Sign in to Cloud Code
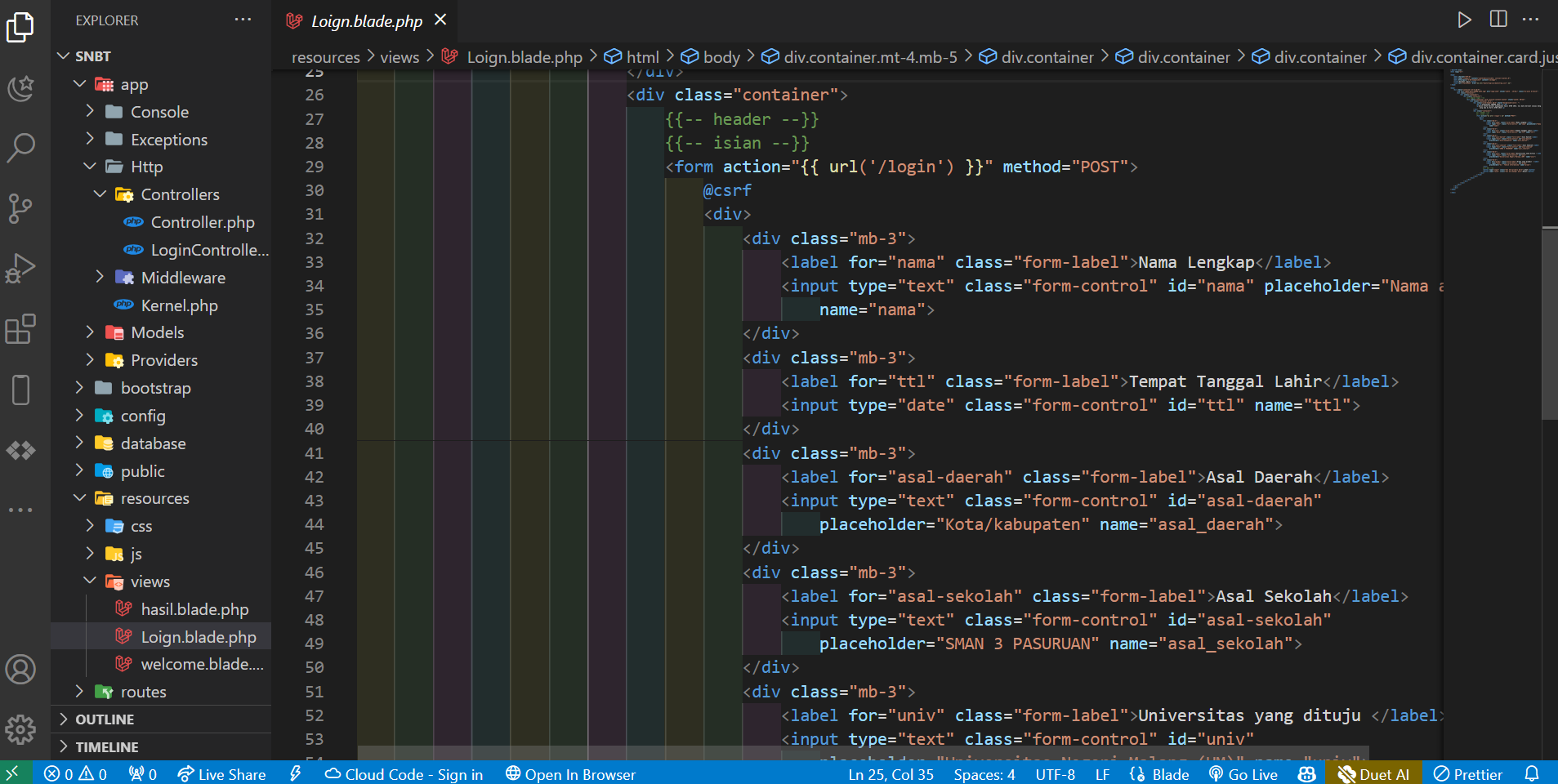1558x784 pixels. click(x=404, y=774)
